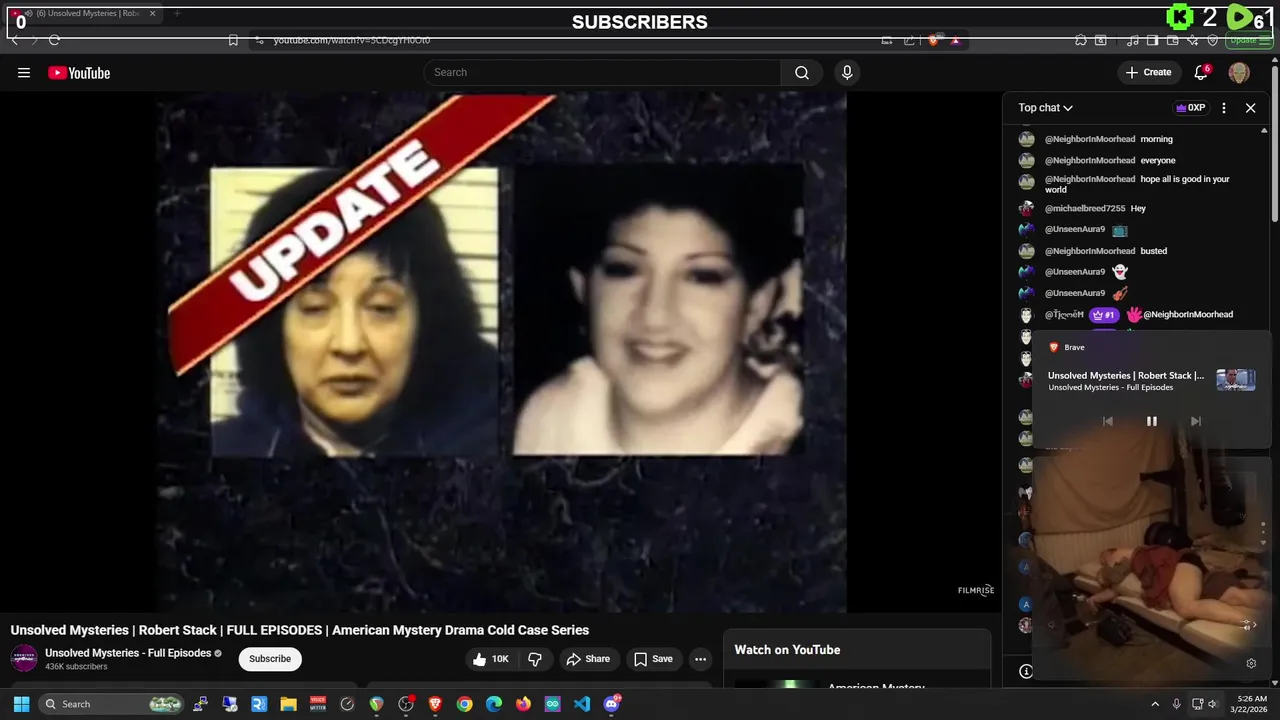The height and width of the screenshot is (720, 1280).
Task: Click the video title text
Action: coord(300,630)
